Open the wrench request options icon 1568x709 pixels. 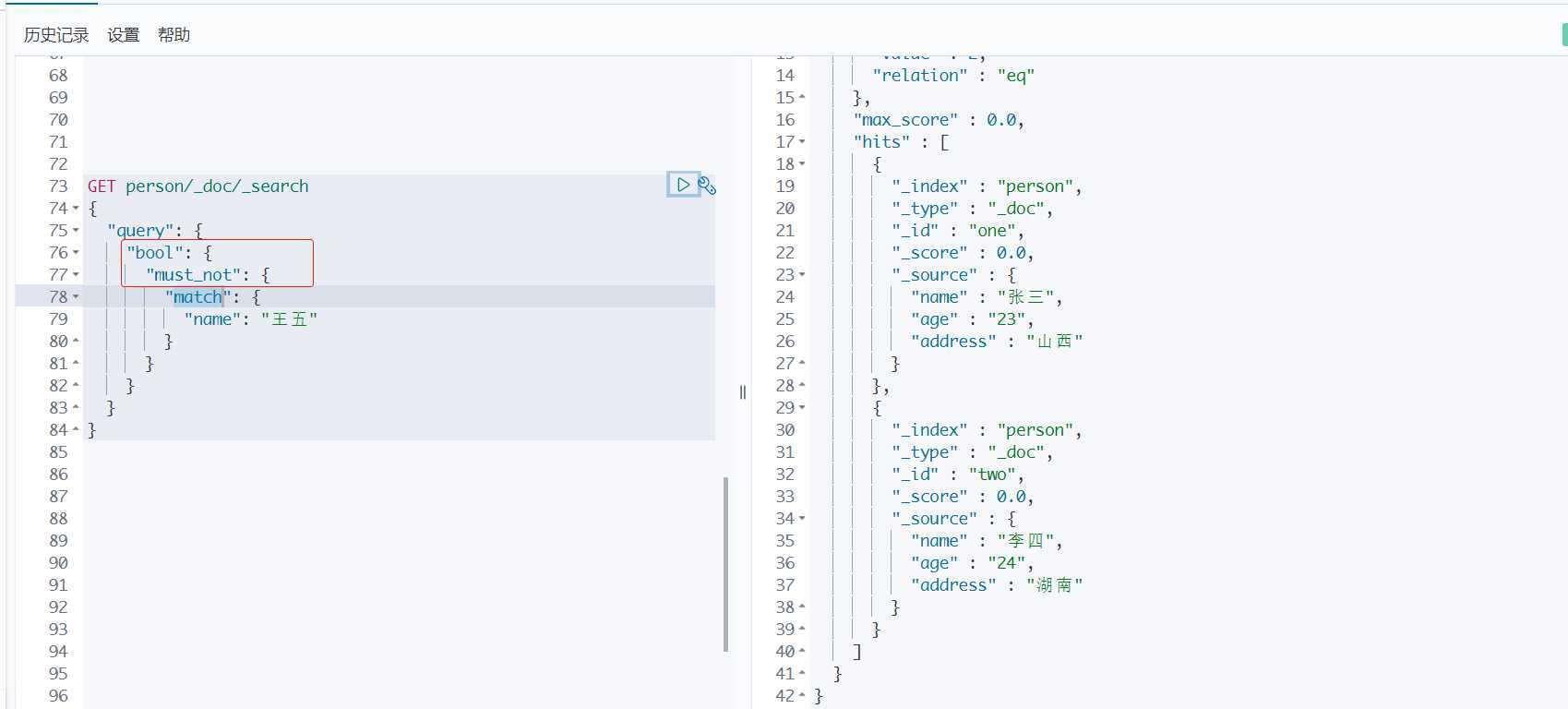point(707,186)
